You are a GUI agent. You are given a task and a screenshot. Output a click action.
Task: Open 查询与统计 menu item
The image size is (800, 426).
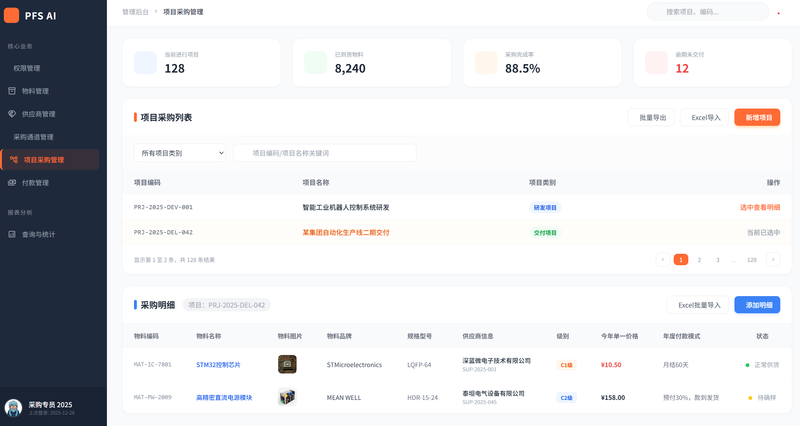pos(38,234)
